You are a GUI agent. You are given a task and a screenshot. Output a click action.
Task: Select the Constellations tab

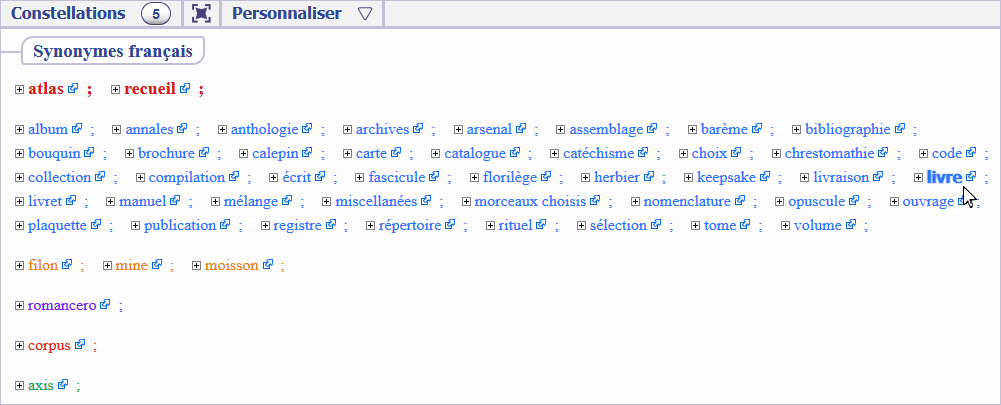68,14
